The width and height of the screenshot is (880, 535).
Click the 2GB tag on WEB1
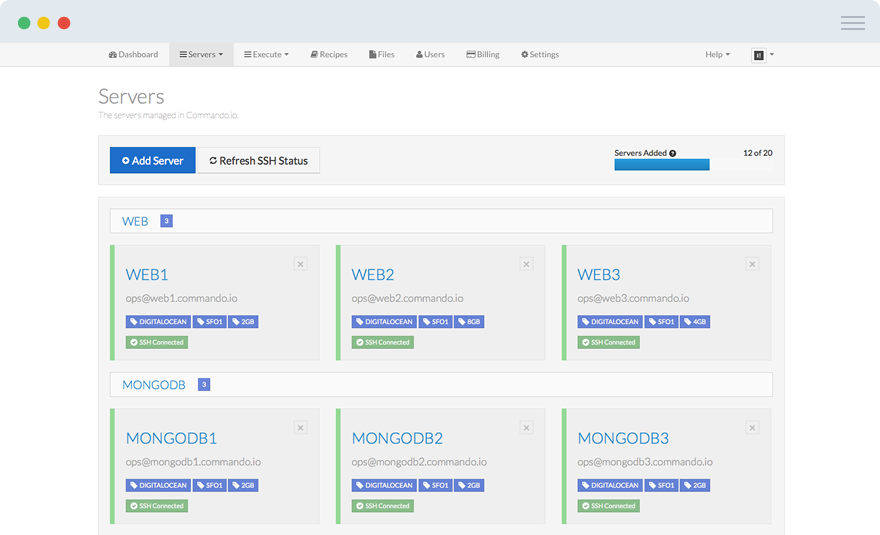tap(243, 322)
